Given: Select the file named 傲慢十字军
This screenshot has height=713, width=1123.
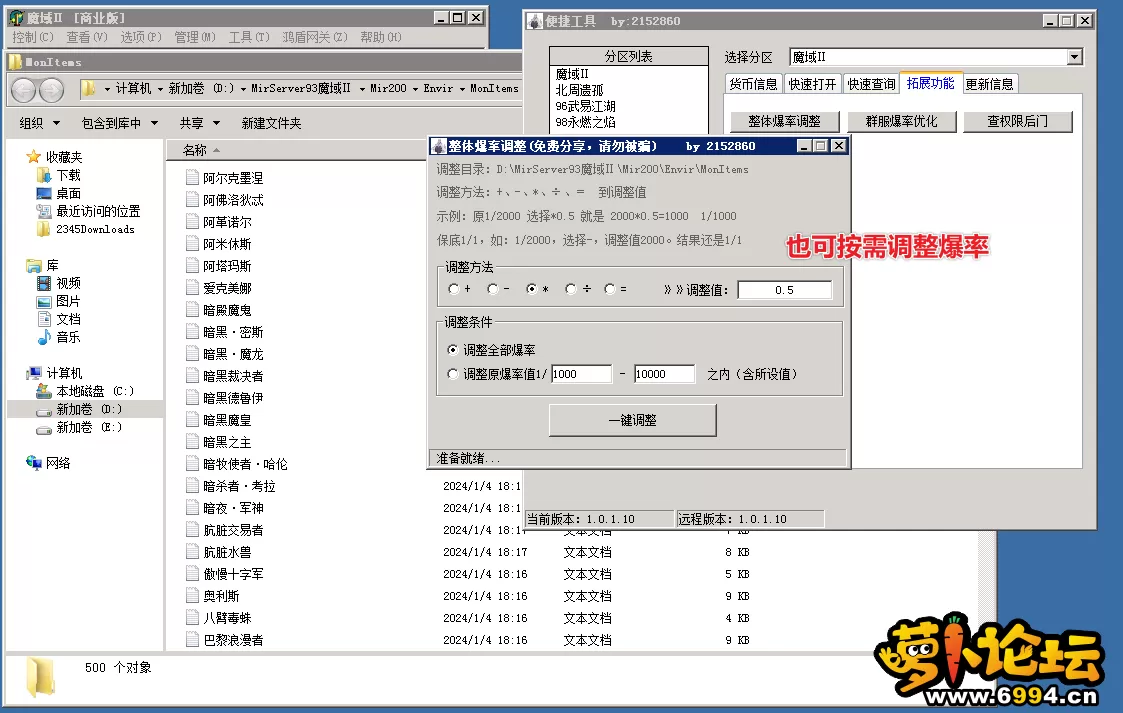Looking at the screenshot, I should [233, 574].
